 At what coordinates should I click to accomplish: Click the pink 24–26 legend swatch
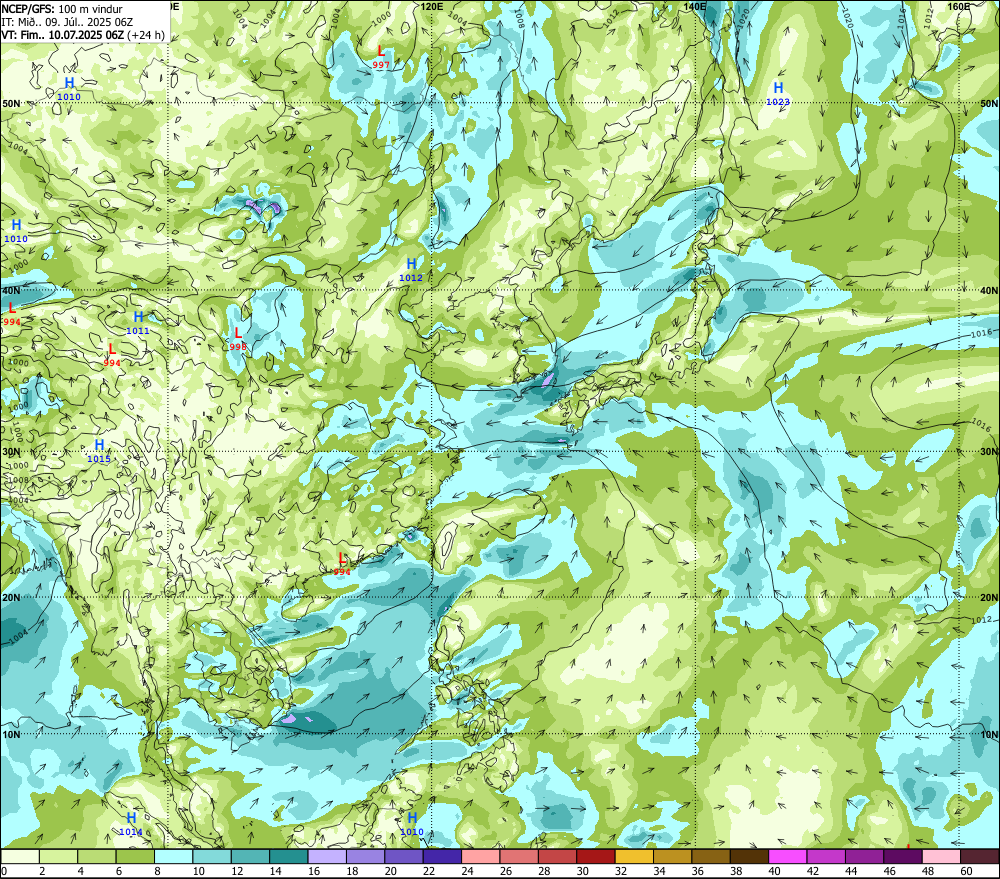480,856
